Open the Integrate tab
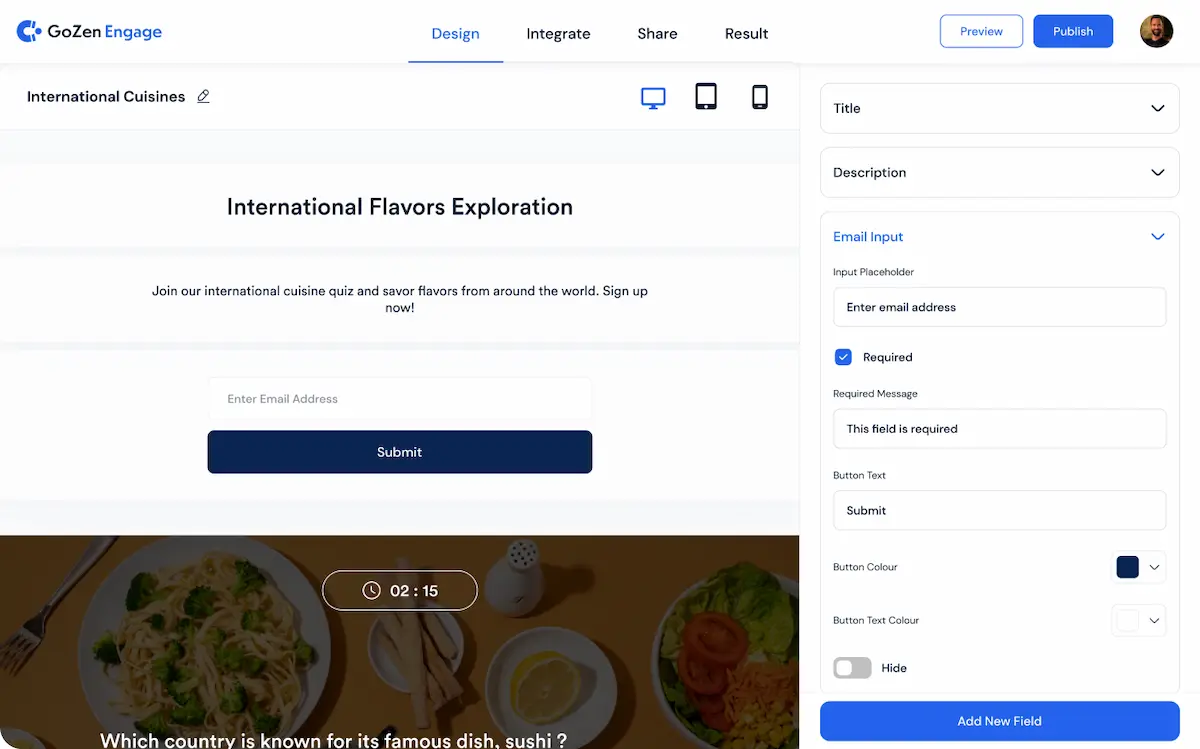This screenshot has width=1200, height=749. coord(558,34)
